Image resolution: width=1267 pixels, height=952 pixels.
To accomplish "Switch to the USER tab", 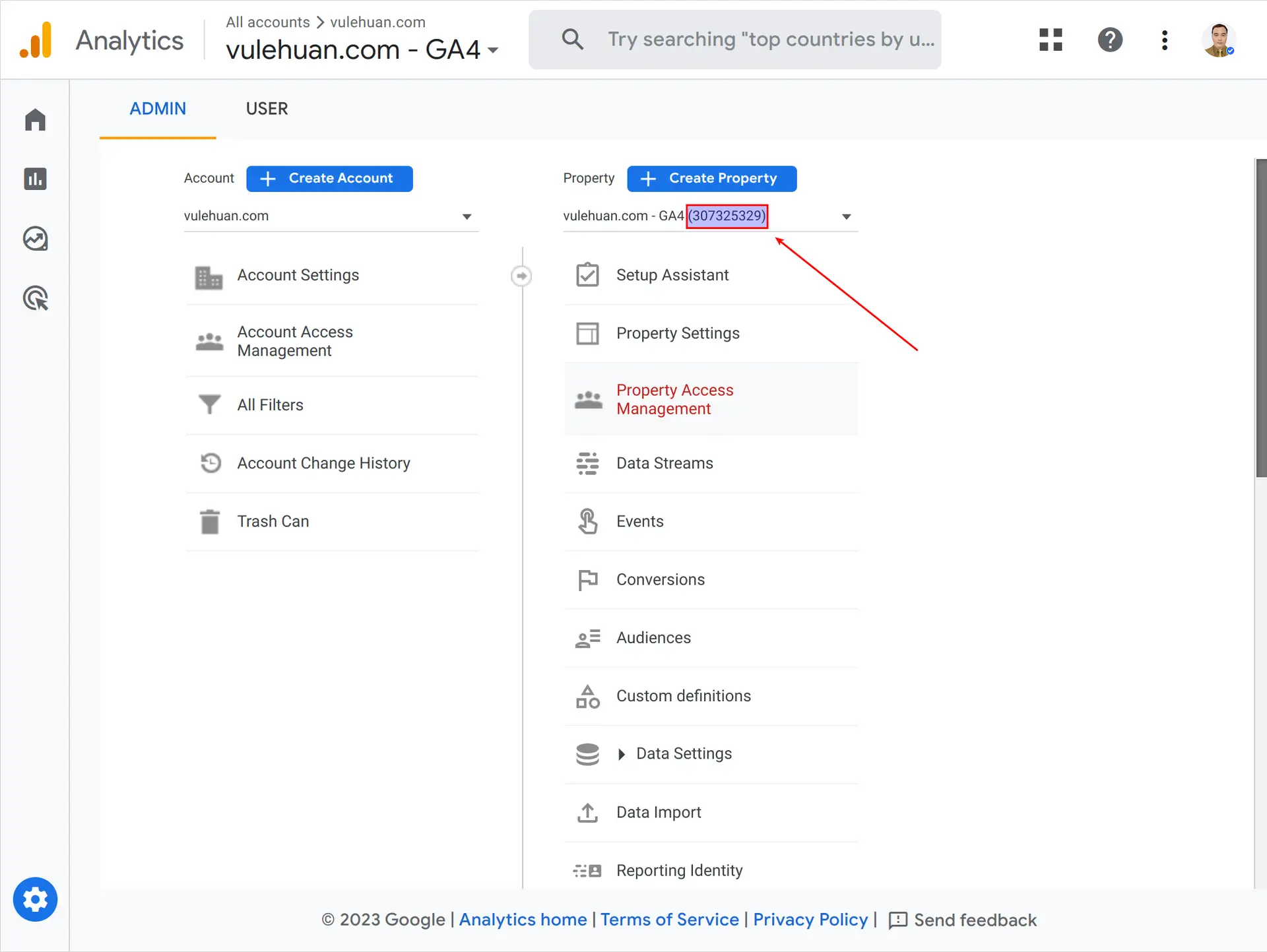I will point(267,109).
